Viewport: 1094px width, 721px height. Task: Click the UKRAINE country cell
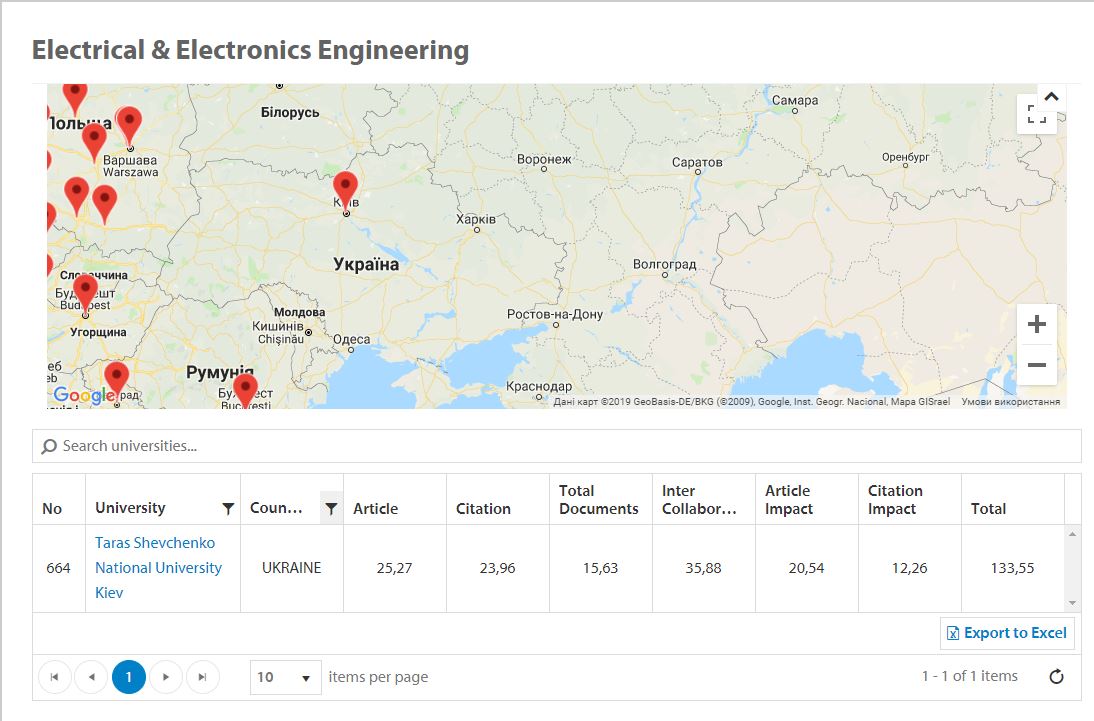pyautogui.click(x=292, y=568)
